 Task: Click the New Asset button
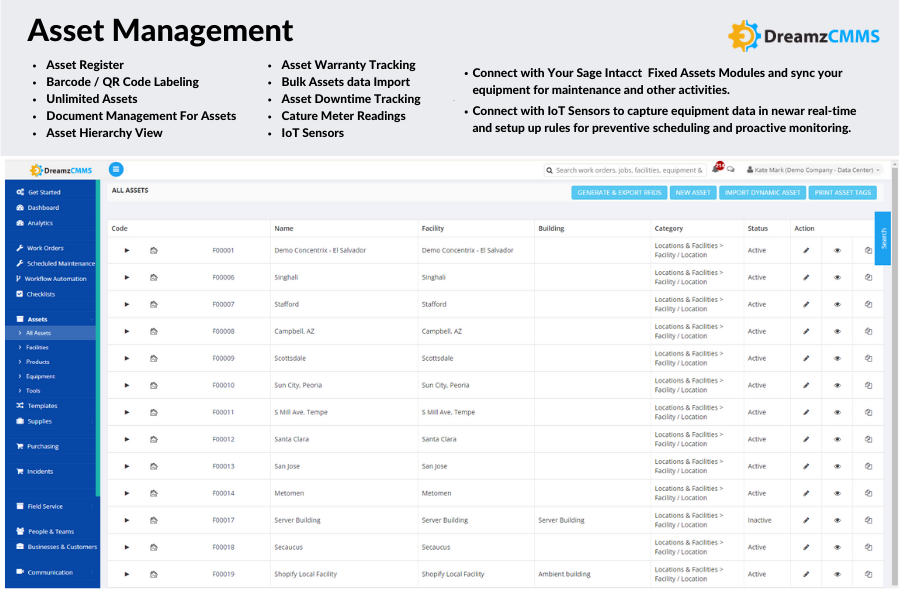692,192
